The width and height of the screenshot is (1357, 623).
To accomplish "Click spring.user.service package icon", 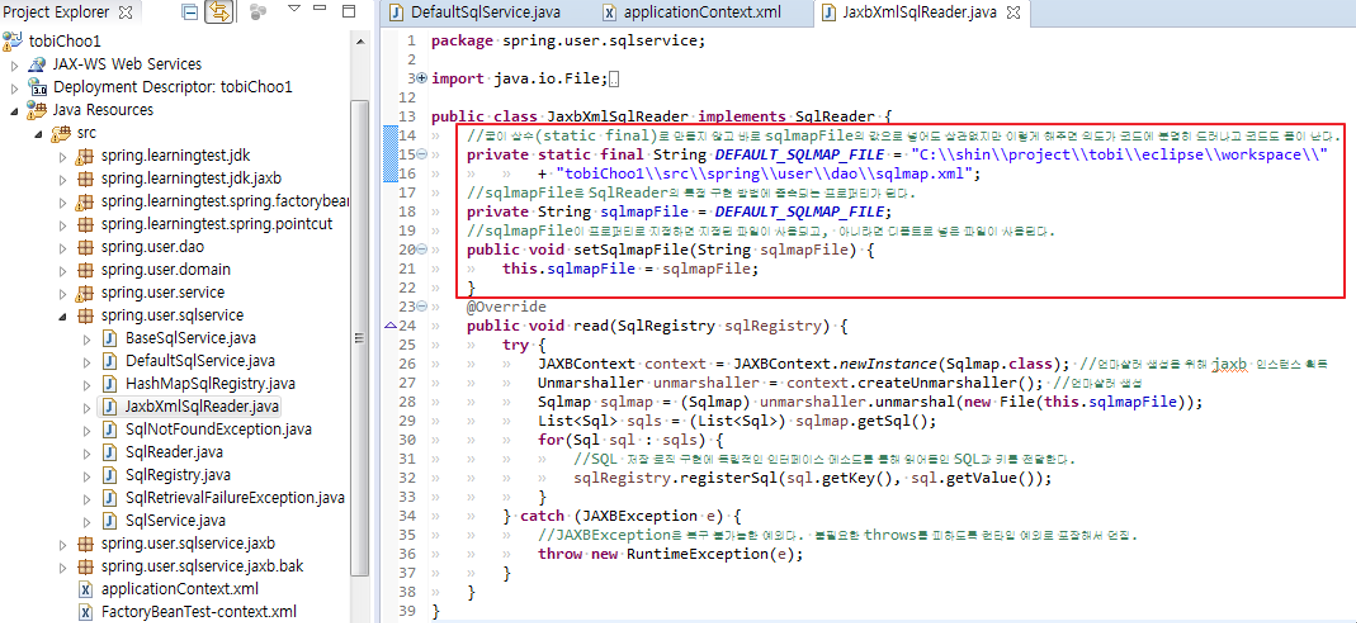I will [85, 293].
